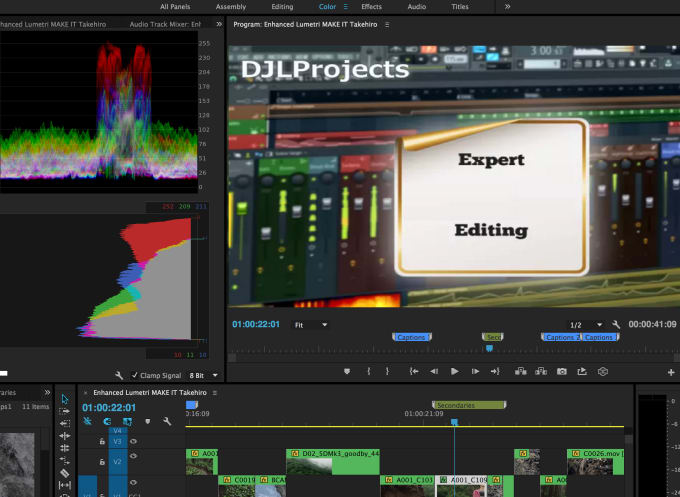The width and height of the screenshot is (680, 497).
Task: Open the Button Editor plus icon
Action: [671, 372]
